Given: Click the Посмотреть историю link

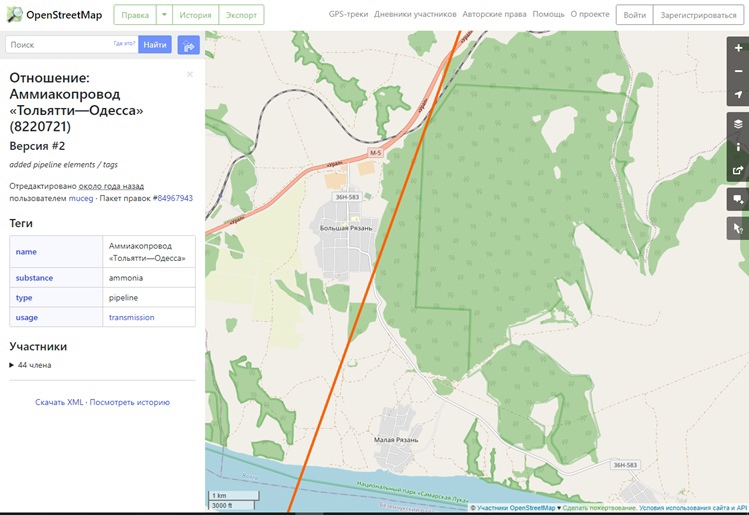Looking at the screenshot, I should coord(129,402).
